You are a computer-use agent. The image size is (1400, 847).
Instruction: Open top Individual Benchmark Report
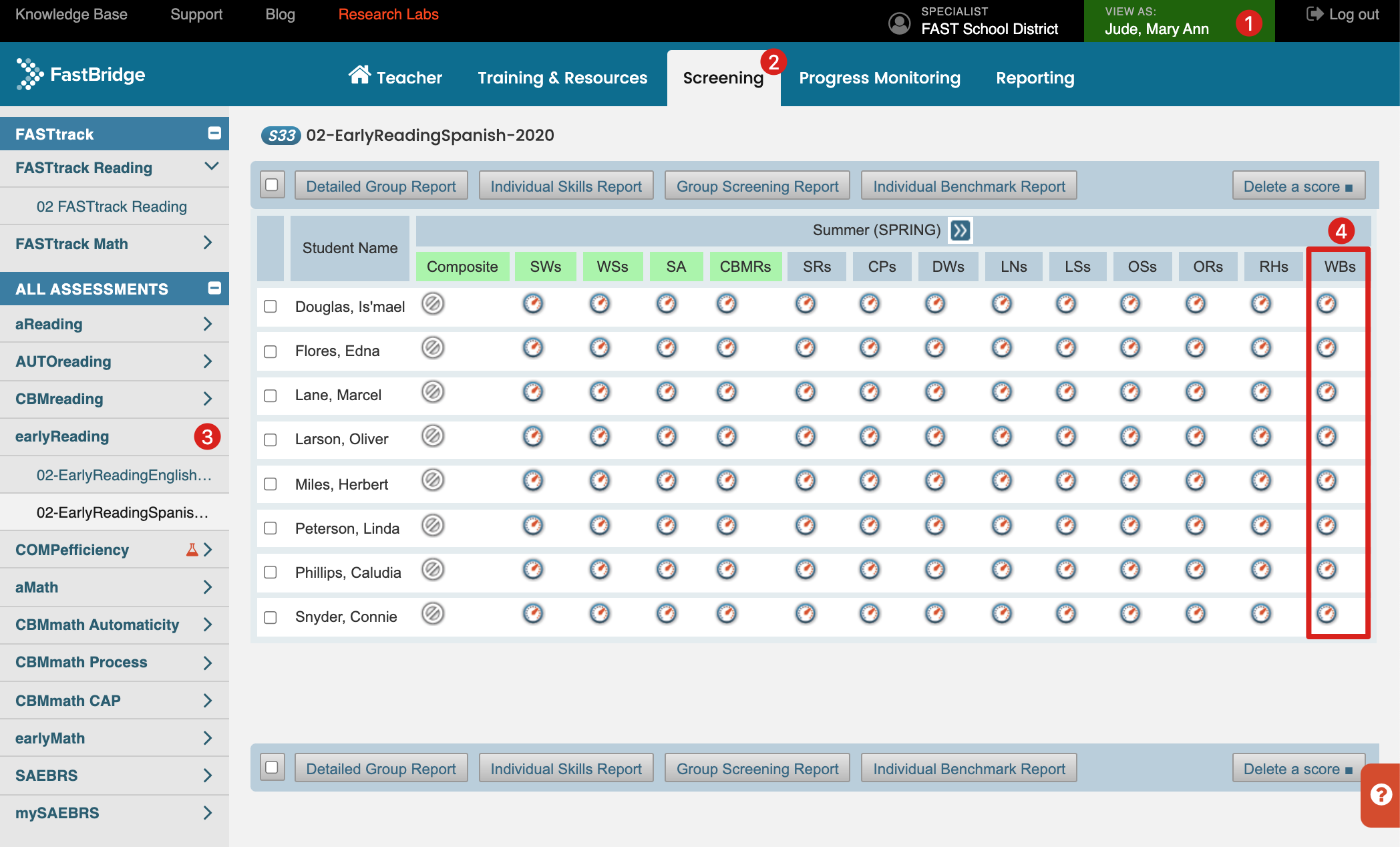[x=969, y=186]
